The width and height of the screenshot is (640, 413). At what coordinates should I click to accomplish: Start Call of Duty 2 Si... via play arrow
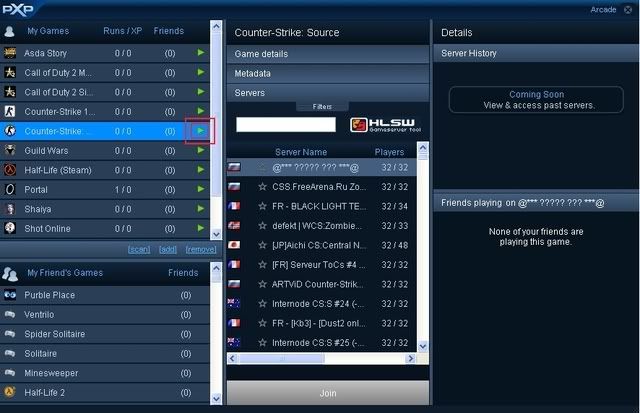click(x=200, y=91)
